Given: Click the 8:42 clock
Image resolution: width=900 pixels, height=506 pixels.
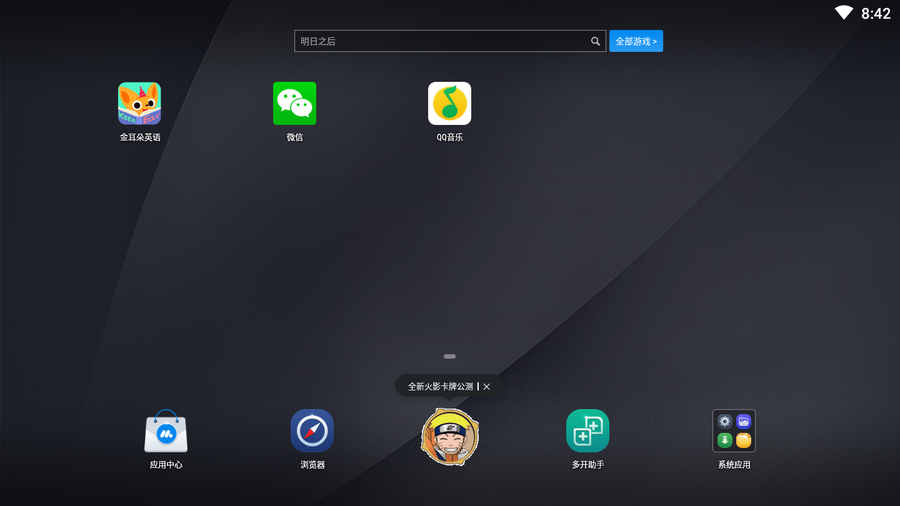Looking at the screenshot, I should tap(876, 13).
